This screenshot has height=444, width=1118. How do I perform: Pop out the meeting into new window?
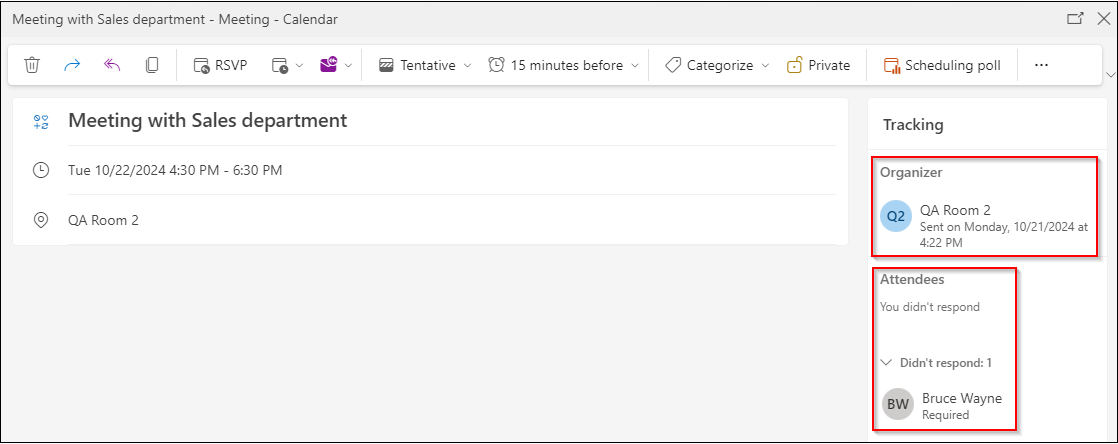click(1075, 19)
